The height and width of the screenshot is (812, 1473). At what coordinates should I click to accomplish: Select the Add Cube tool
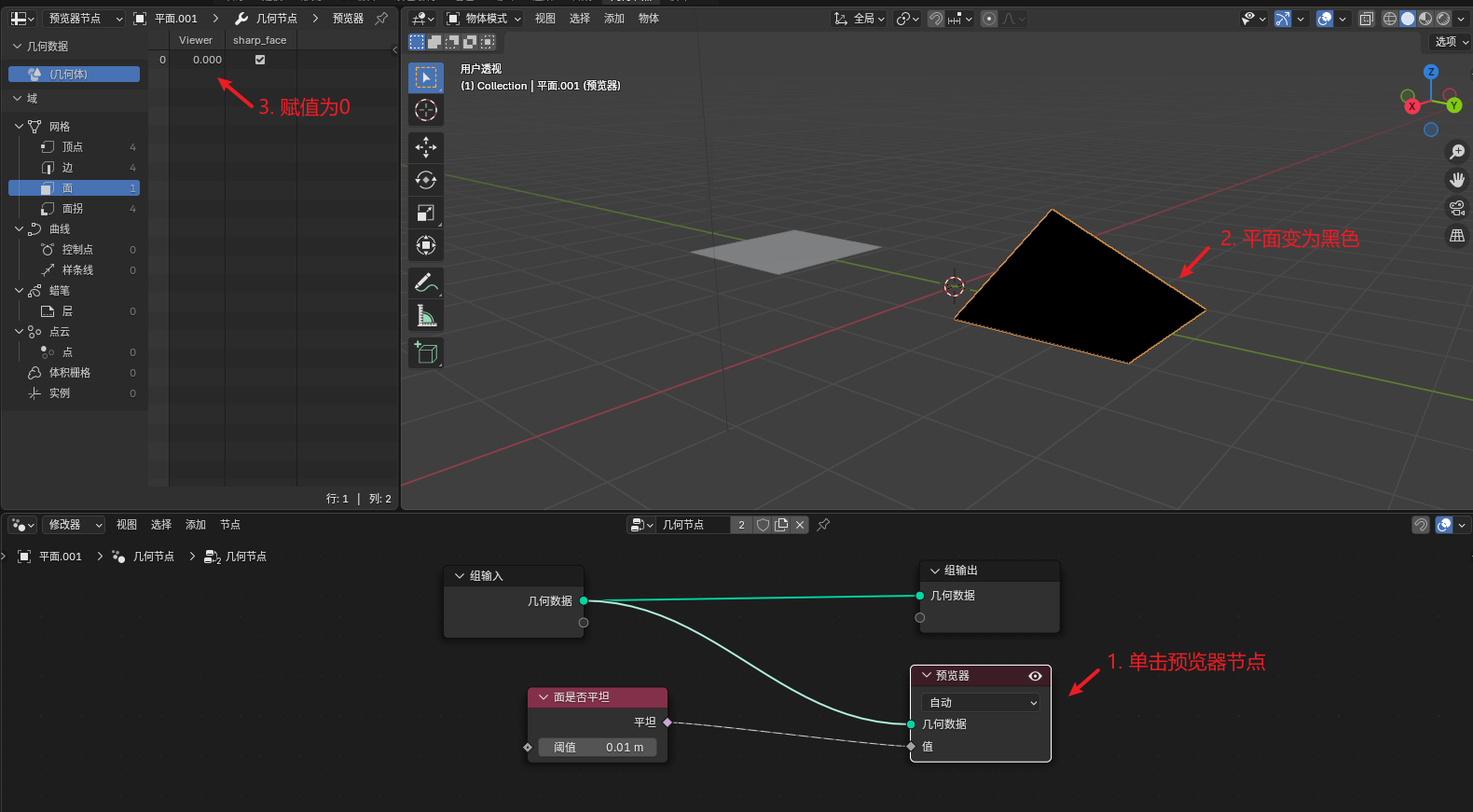426,352
